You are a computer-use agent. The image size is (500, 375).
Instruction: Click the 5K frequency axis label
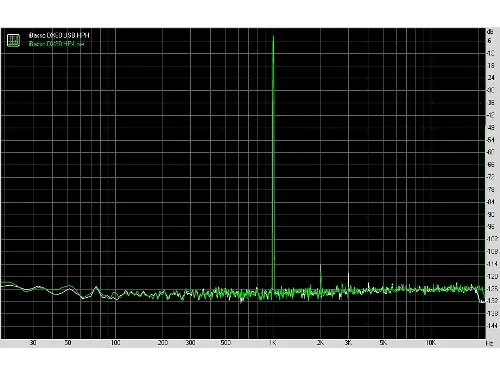click(x=383, y=343)
